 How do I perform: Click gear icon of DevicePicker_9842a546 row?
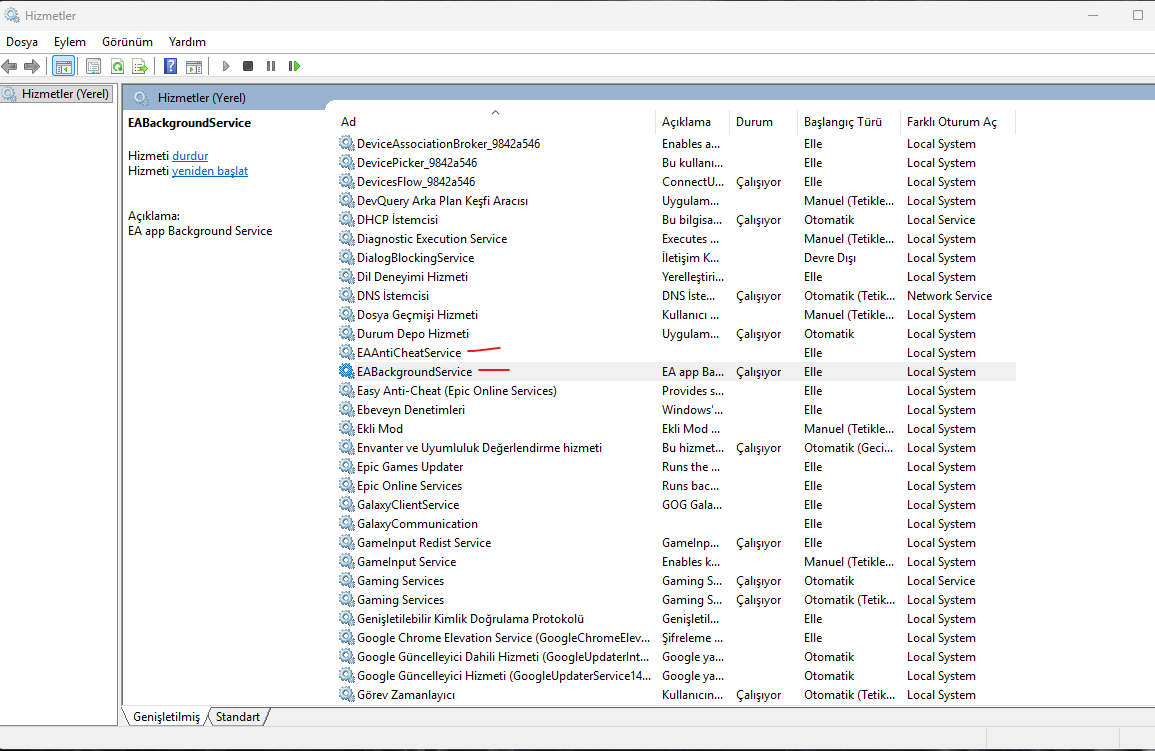346,162
